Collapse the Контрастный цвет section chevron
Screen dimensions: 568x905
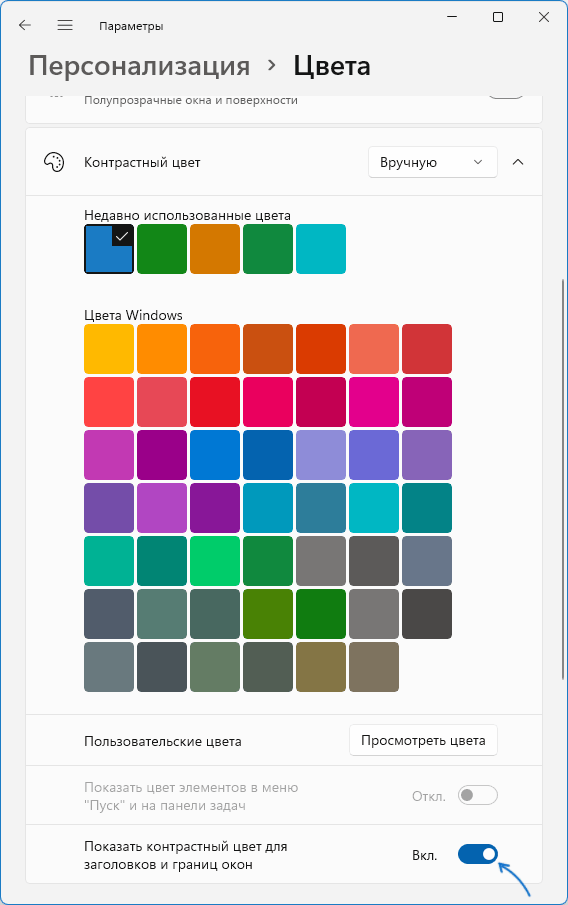518,162
